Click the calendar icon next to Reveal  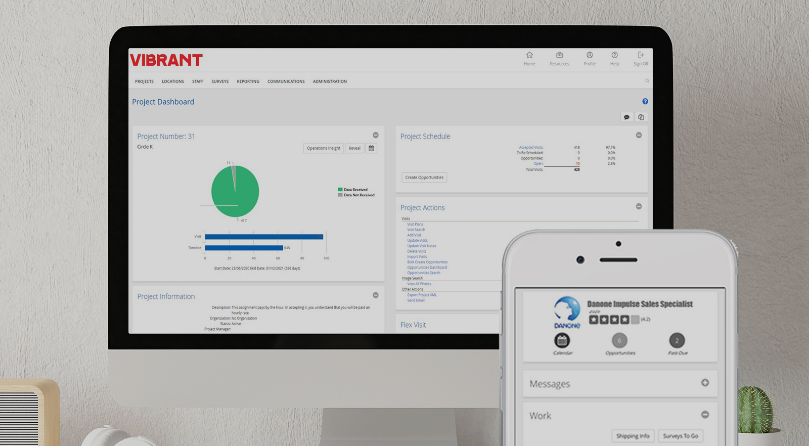[371, 148]
